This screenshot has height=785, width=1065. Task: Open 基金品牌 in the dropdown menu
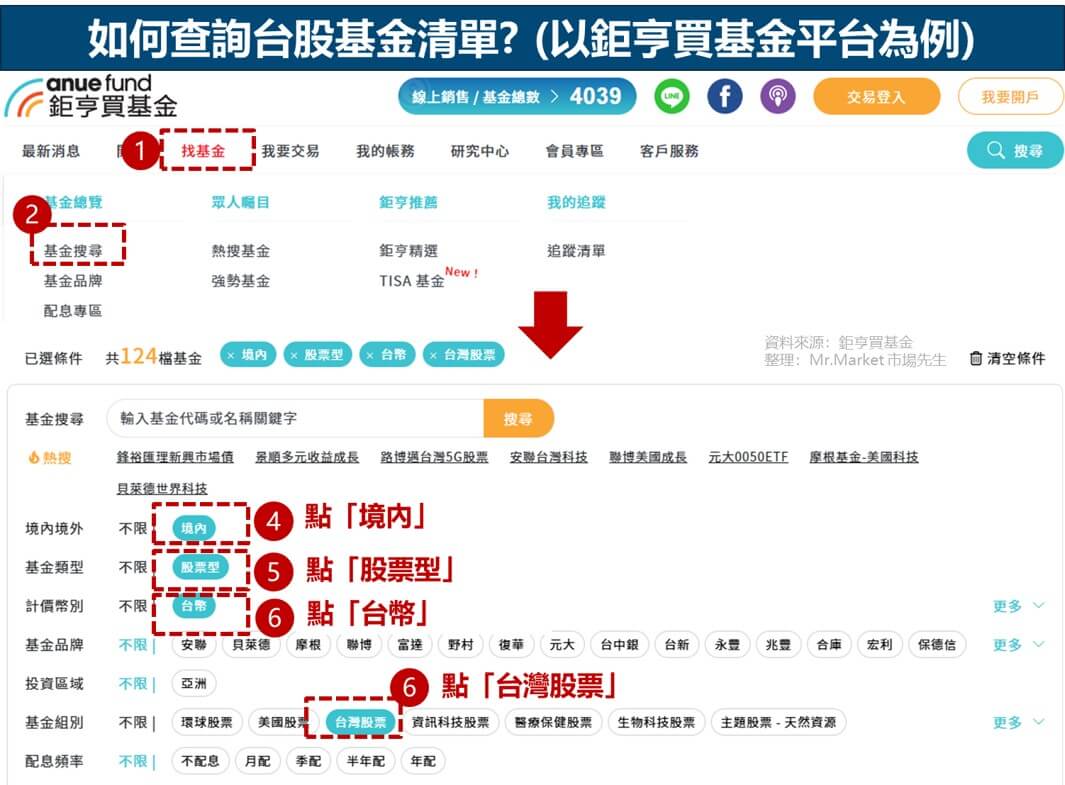(x=73, y=280)
